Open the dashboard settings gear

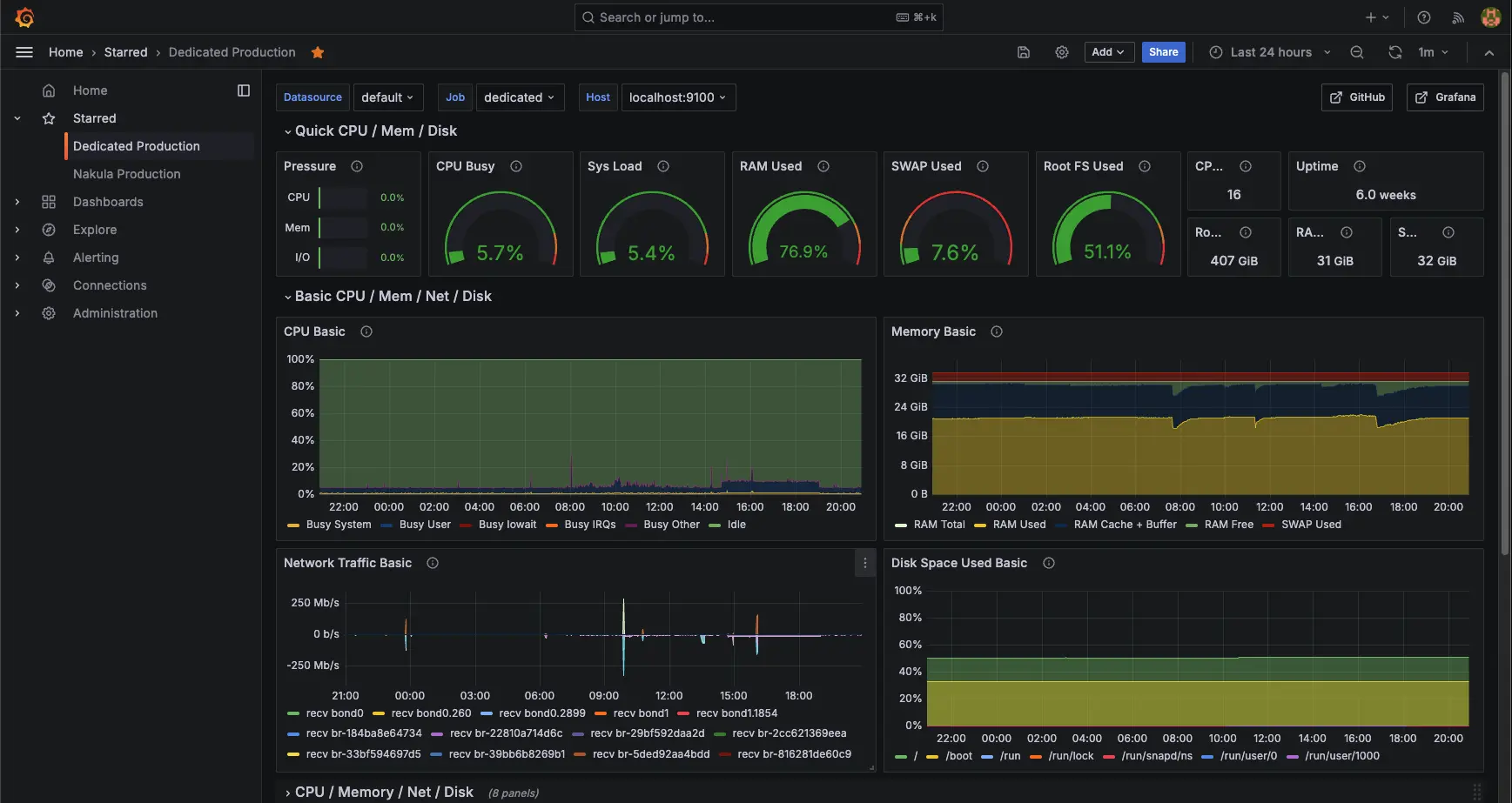pyautogui.click(x=1061, y=52)
